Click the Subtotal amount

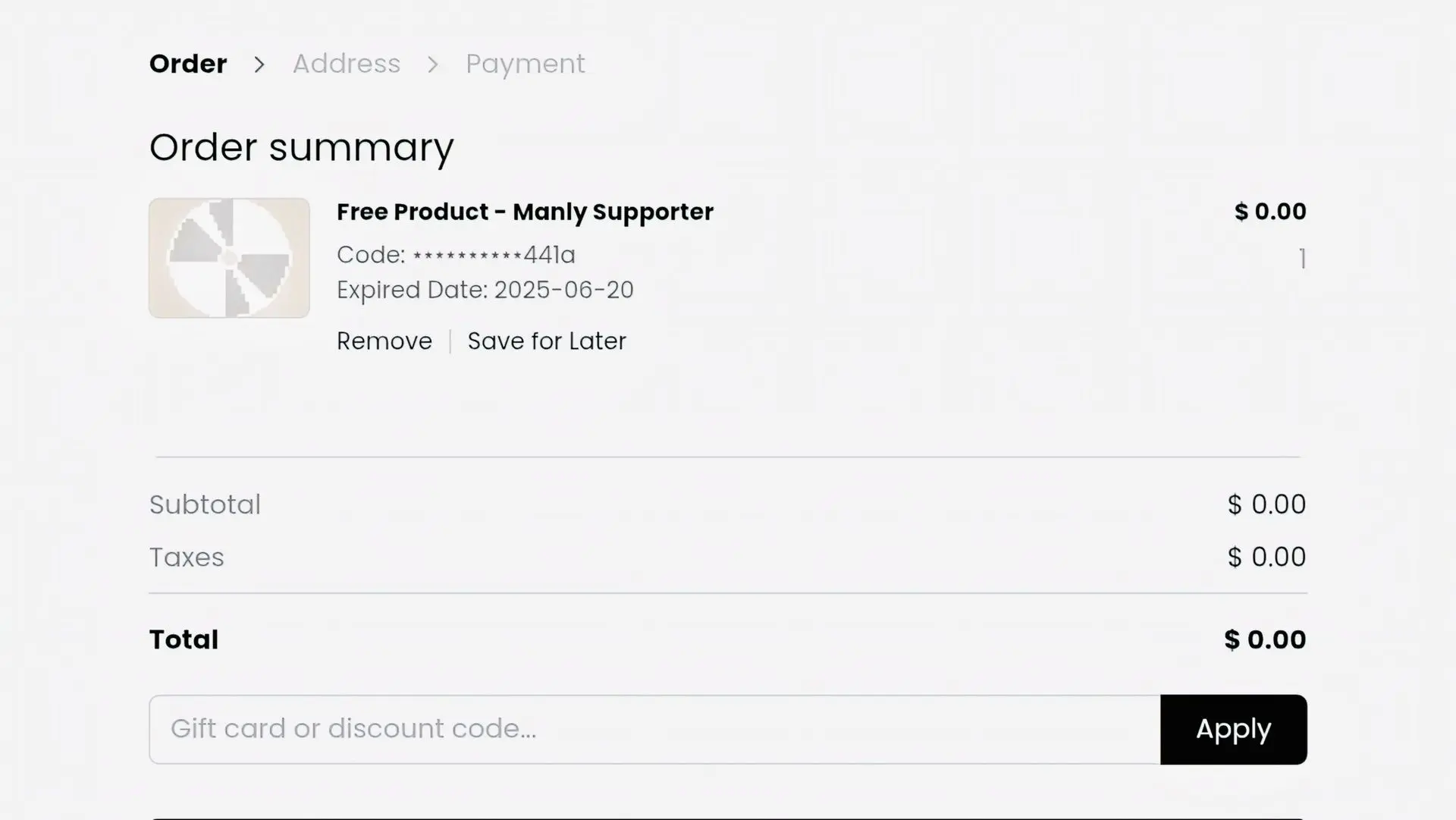coord(1266,504)
